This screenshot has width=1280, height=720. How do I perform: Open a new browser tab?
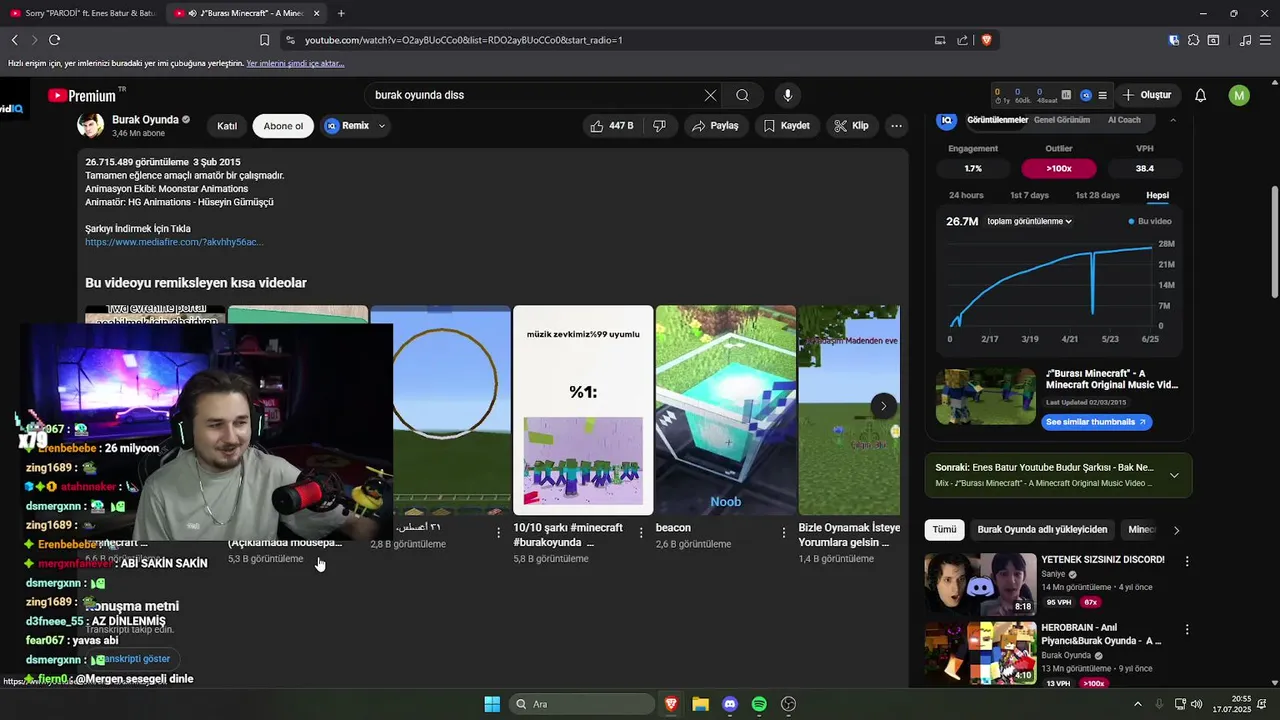click(341, 13)
